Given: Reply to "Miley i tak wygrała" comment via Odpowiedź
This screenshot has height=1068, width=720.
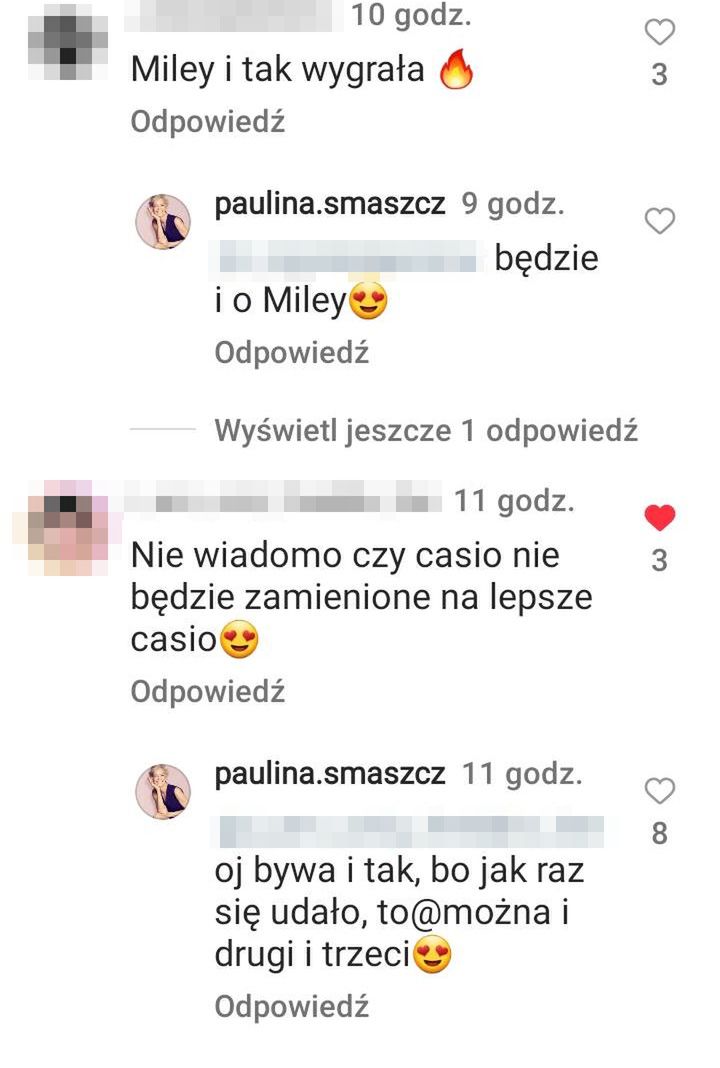Looking at the screenshot, I should [x=208, y=122].
